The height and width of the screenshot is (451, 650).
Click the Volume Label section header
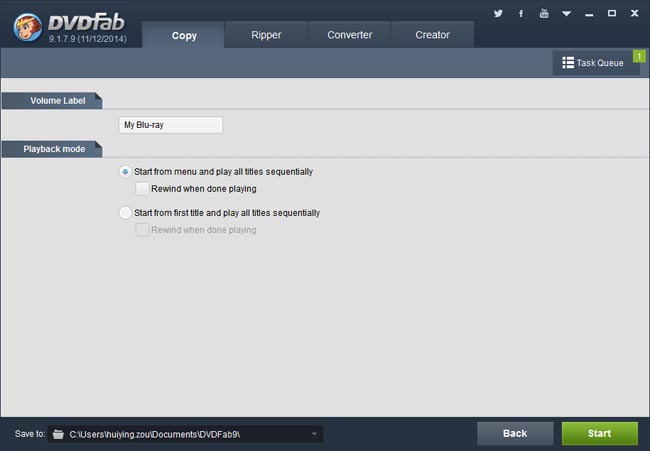pos(52,101)
